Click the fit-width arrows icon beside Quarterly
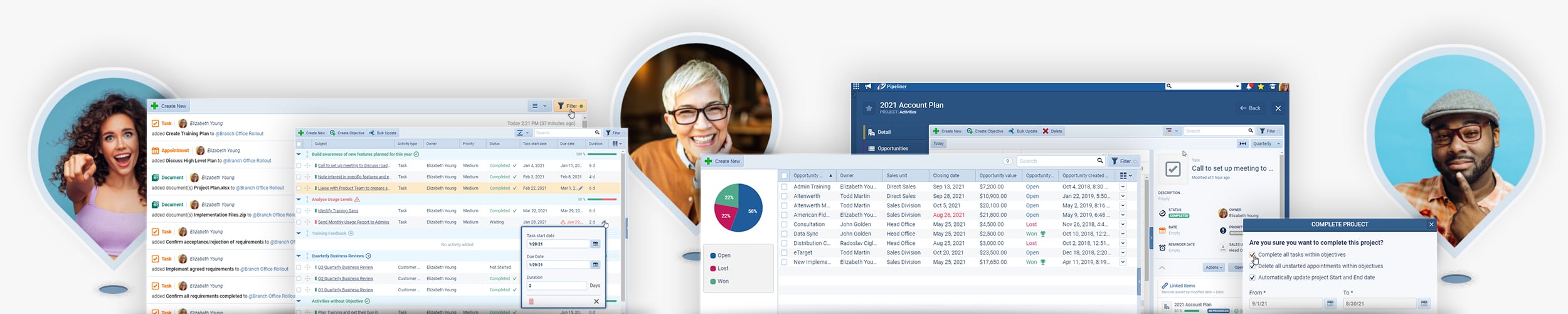 click(x=1242, y=144)
